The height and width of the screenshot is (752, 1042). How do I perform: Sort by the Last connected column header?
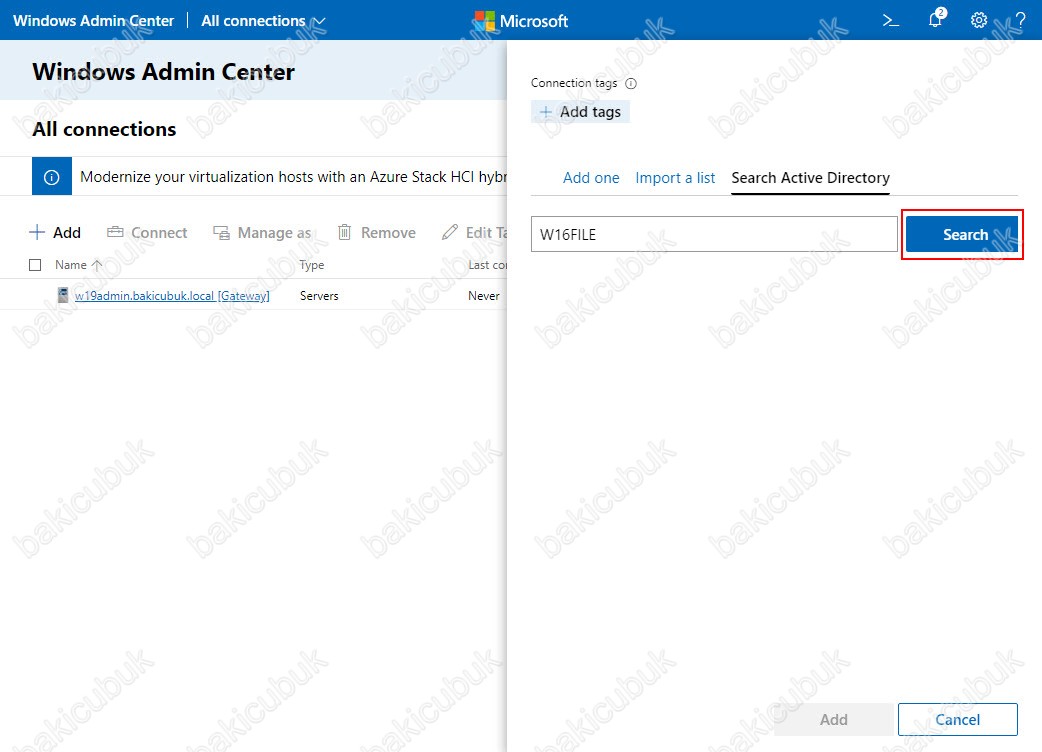[x=487, y=265]
